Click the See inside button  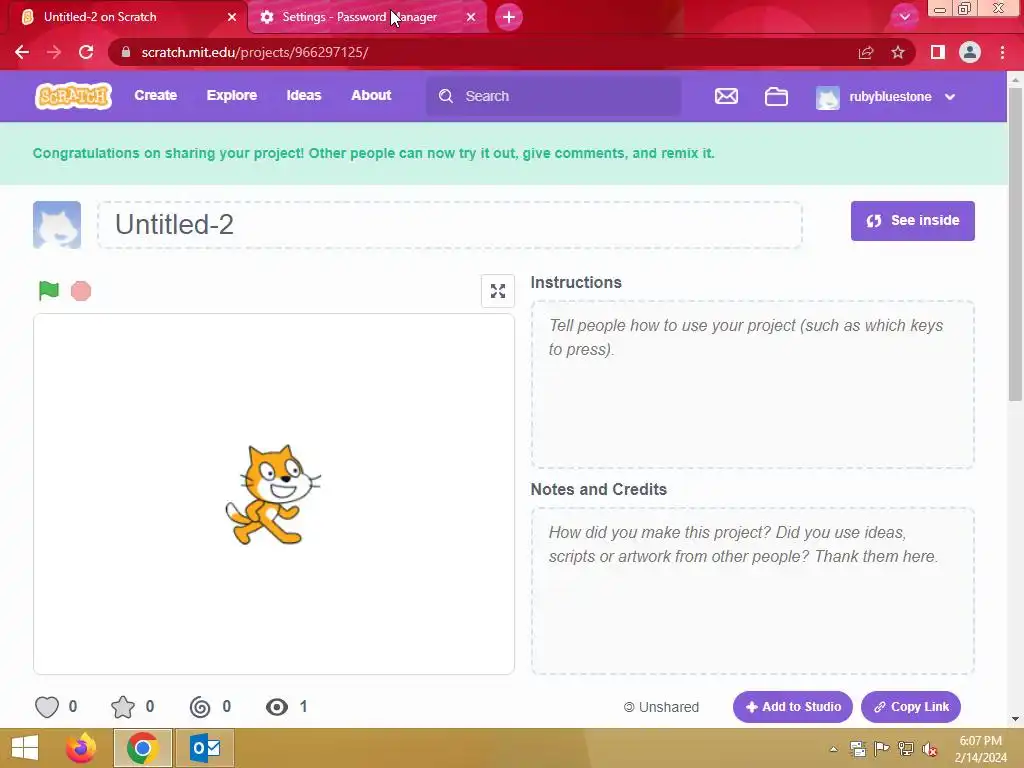[912, 221]
